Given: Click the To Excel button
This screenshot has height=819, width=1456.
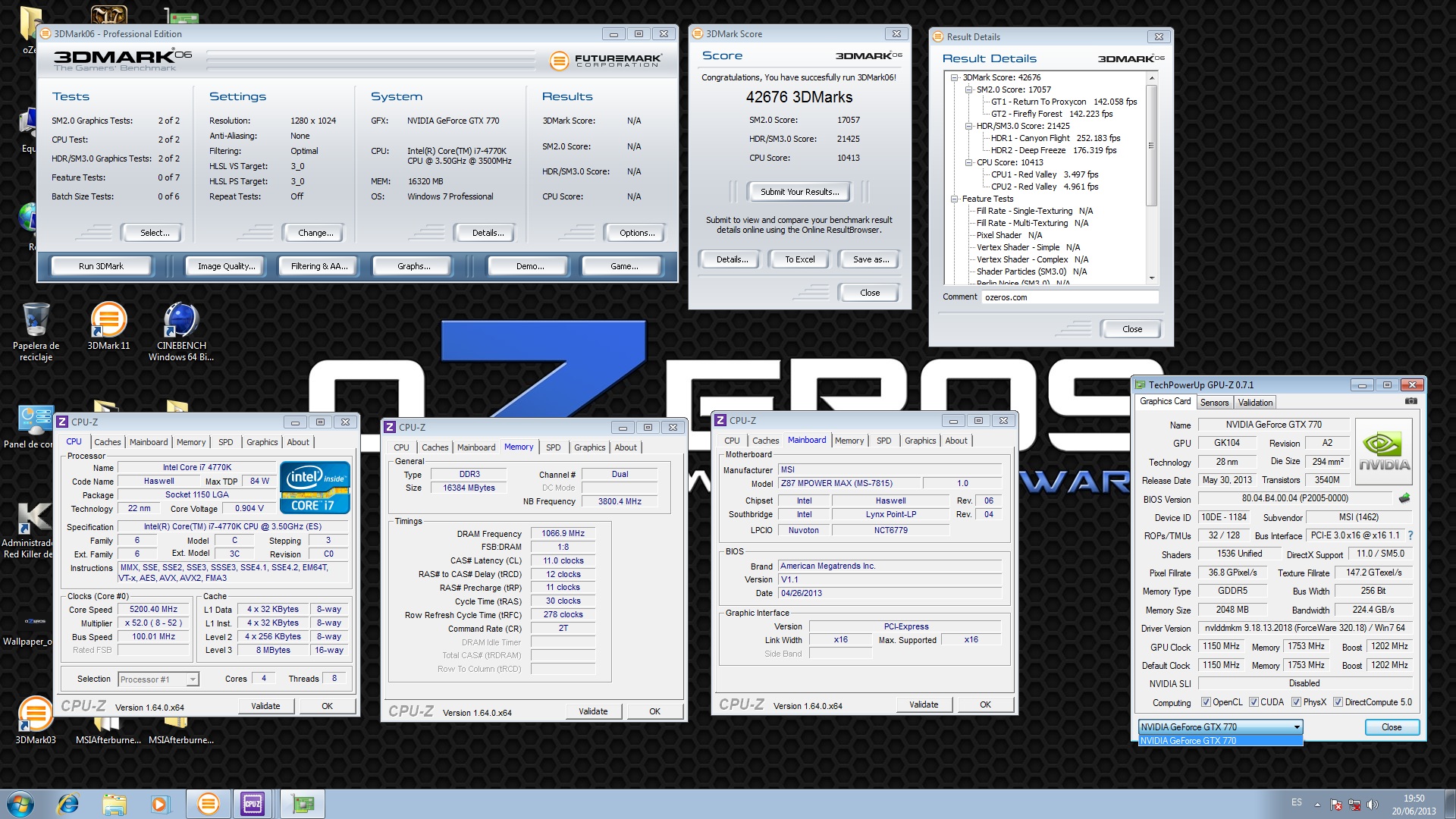Looking at the screenshot, I should (x=799, y=259).
